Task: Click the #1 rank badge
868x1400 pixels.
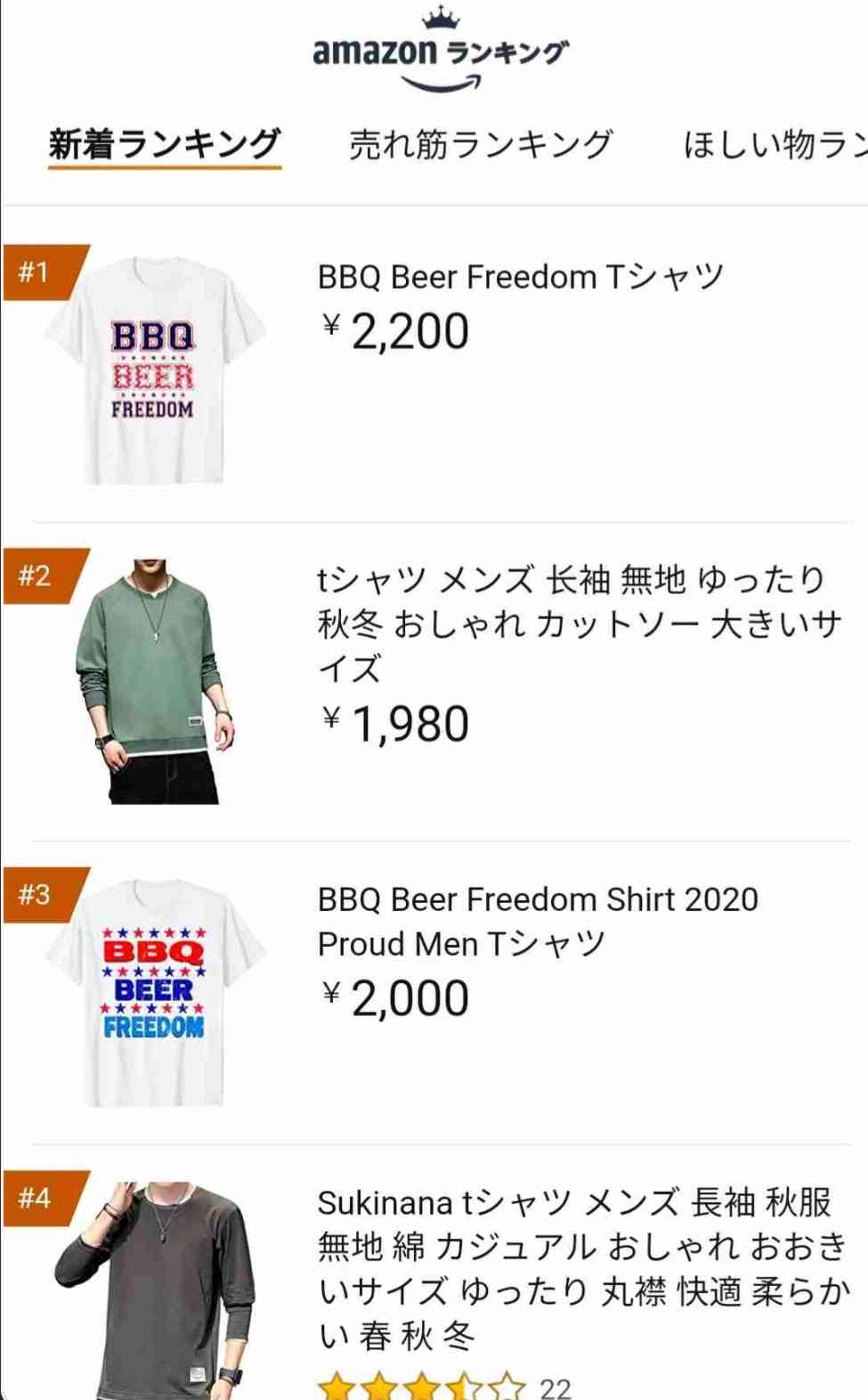Action: point(40,272)
